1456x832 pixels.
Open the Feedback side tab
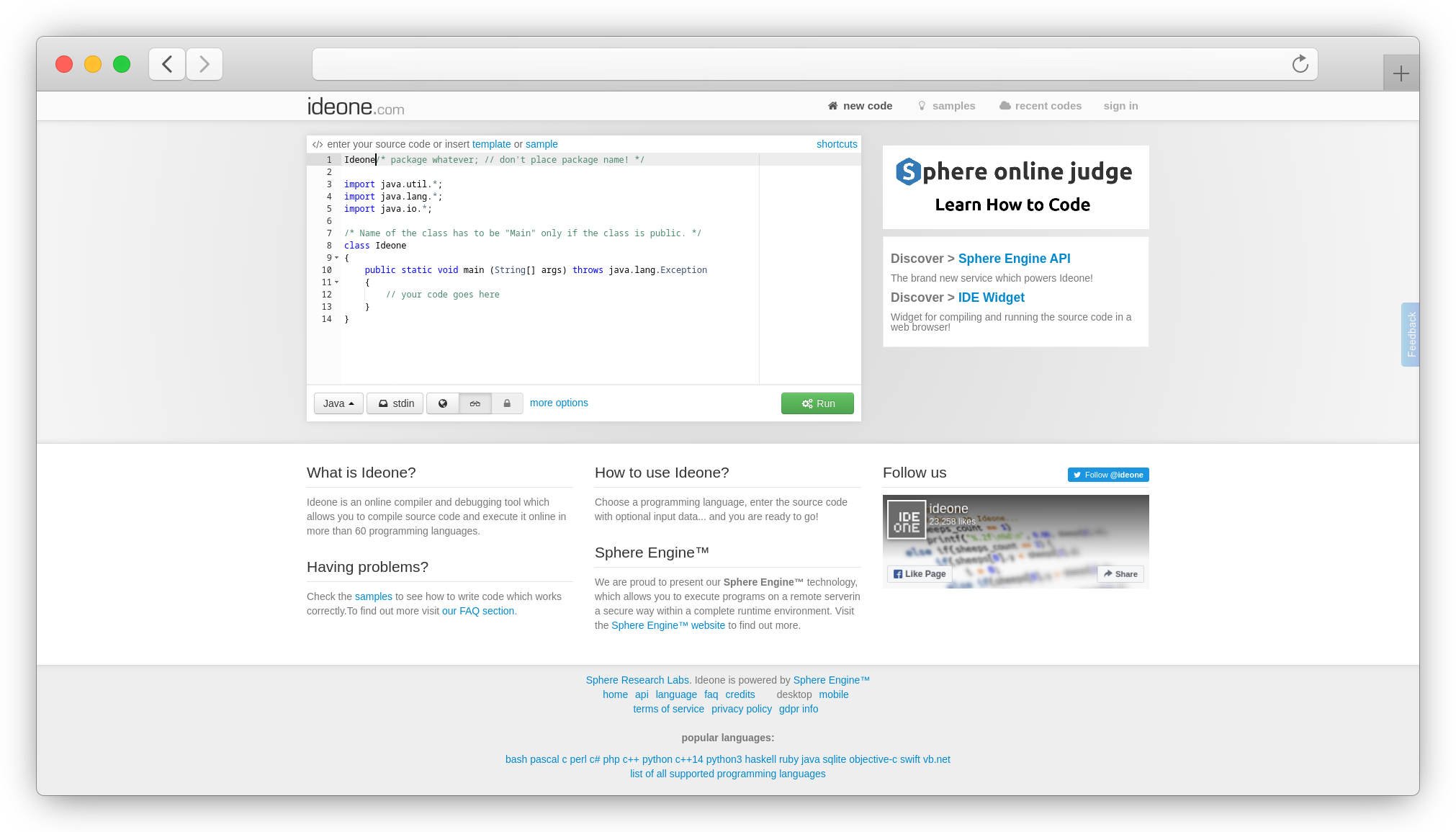[1410, 334]
